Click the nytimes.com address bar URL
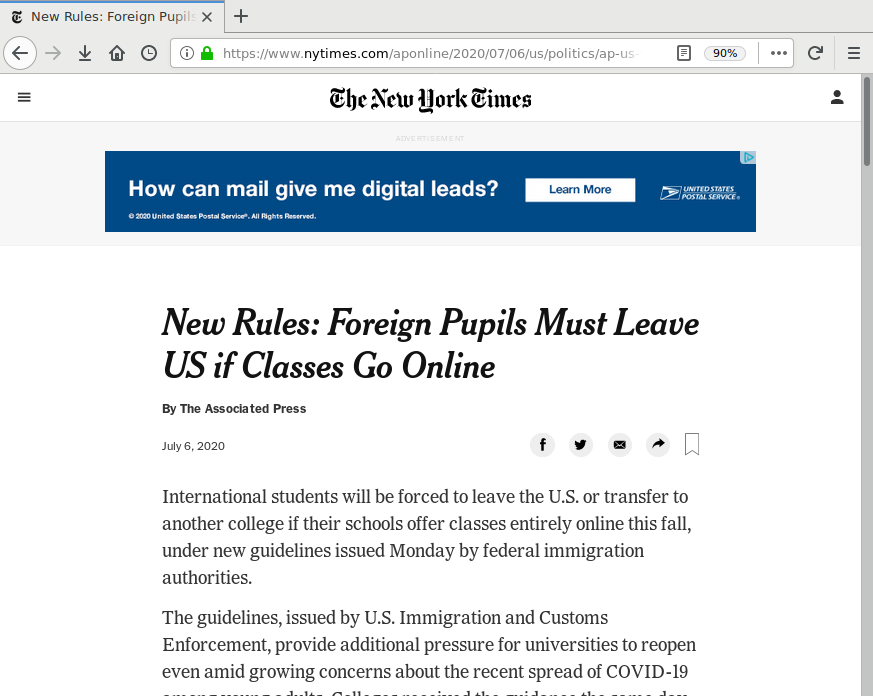 click(430, 53)
